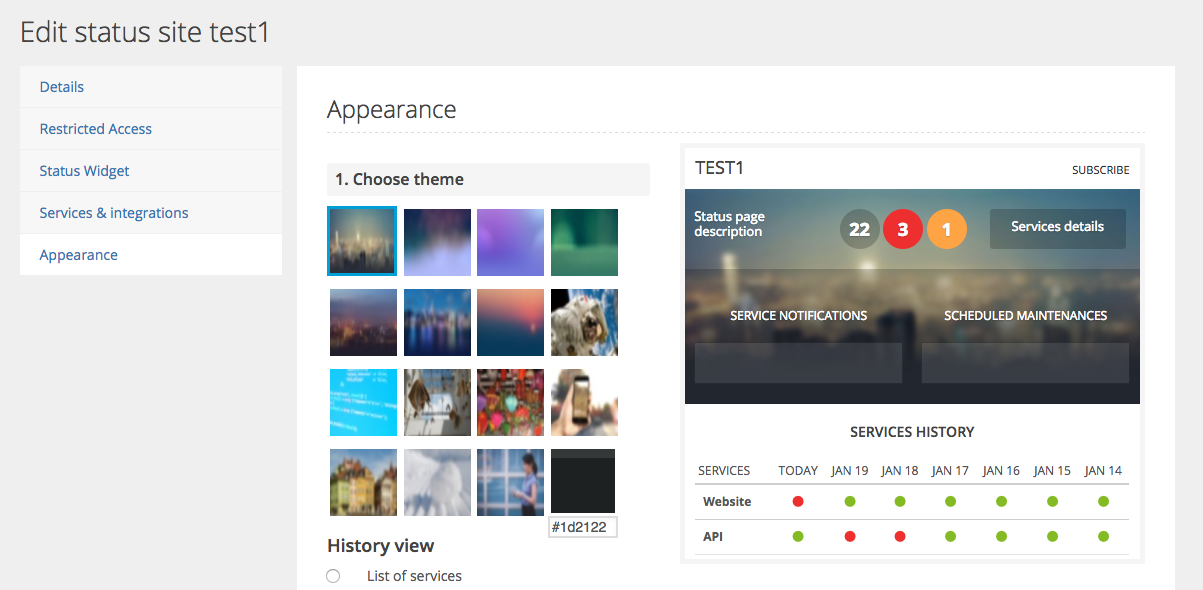Select the hand holding phone theme

(x=584, y=402)
